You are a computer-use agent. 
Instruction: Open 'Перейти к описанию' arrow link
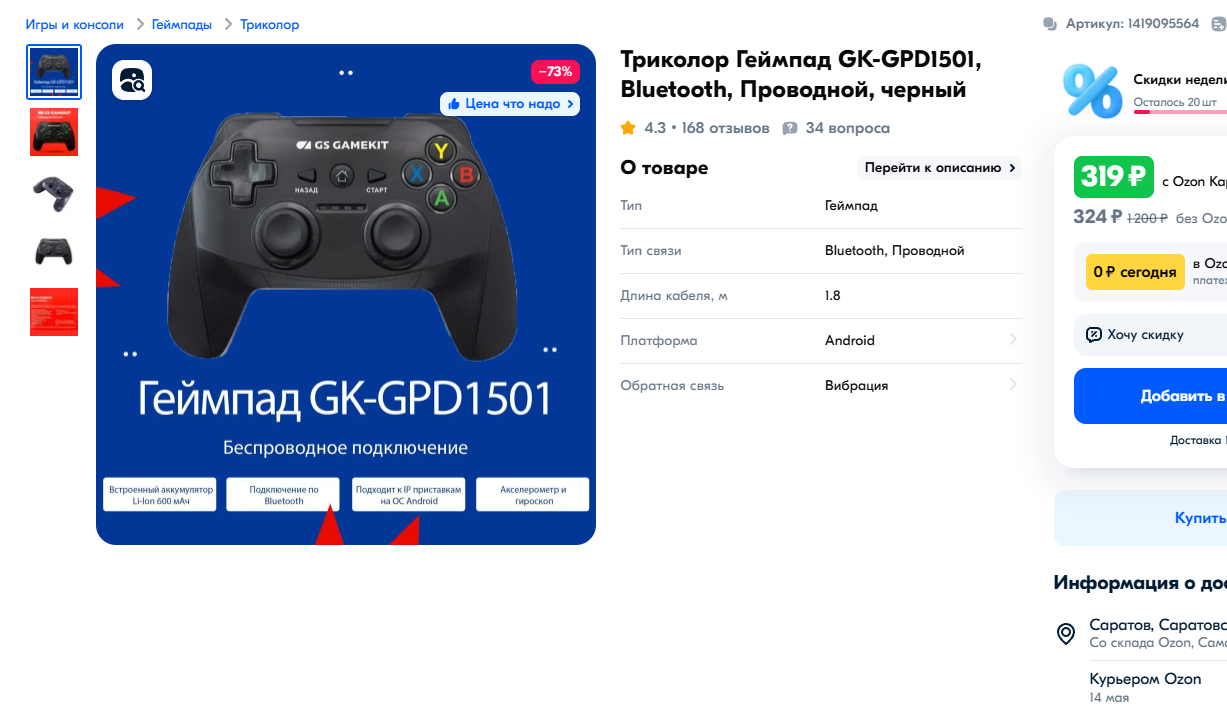pos(939,168)
